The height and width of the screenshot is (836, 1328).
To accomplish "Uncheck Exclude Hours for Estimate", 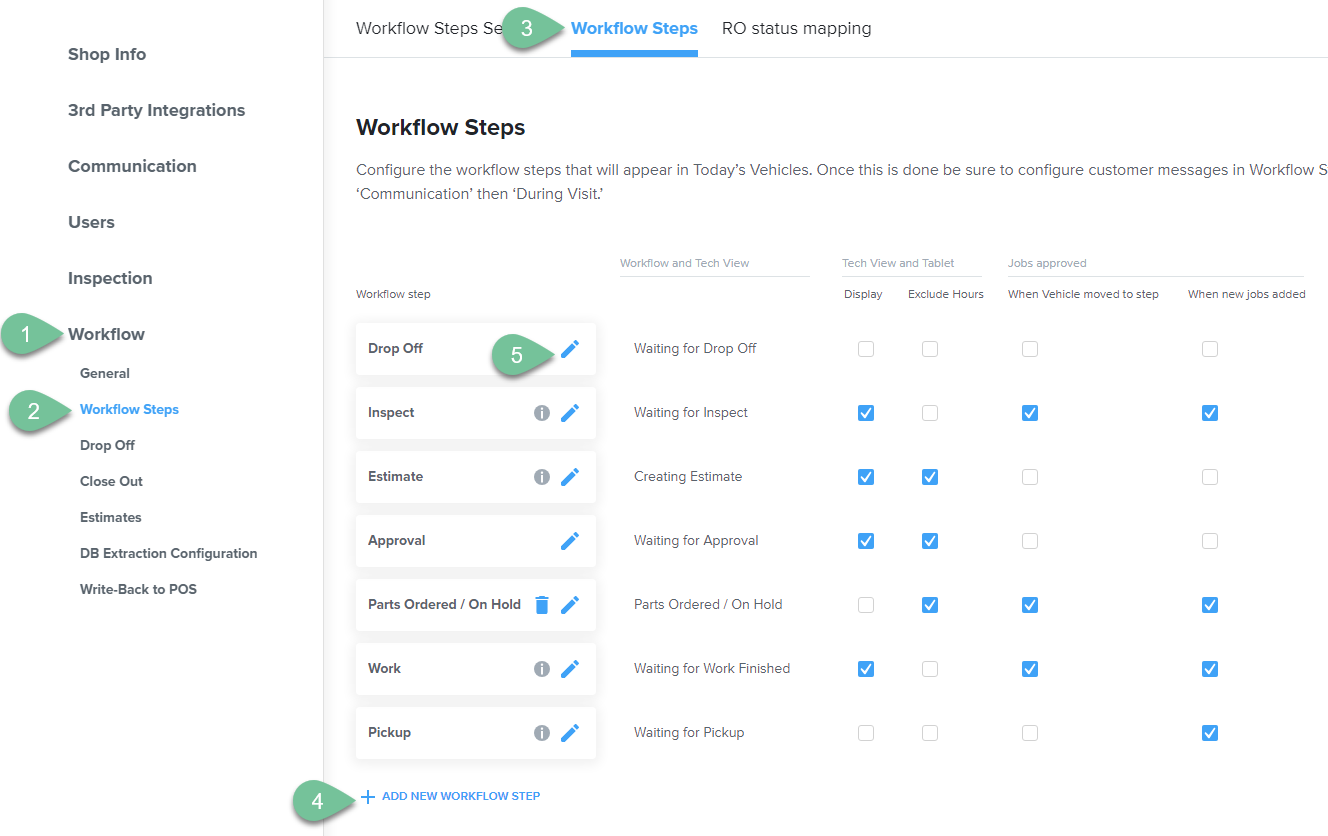I will (930, 477).
